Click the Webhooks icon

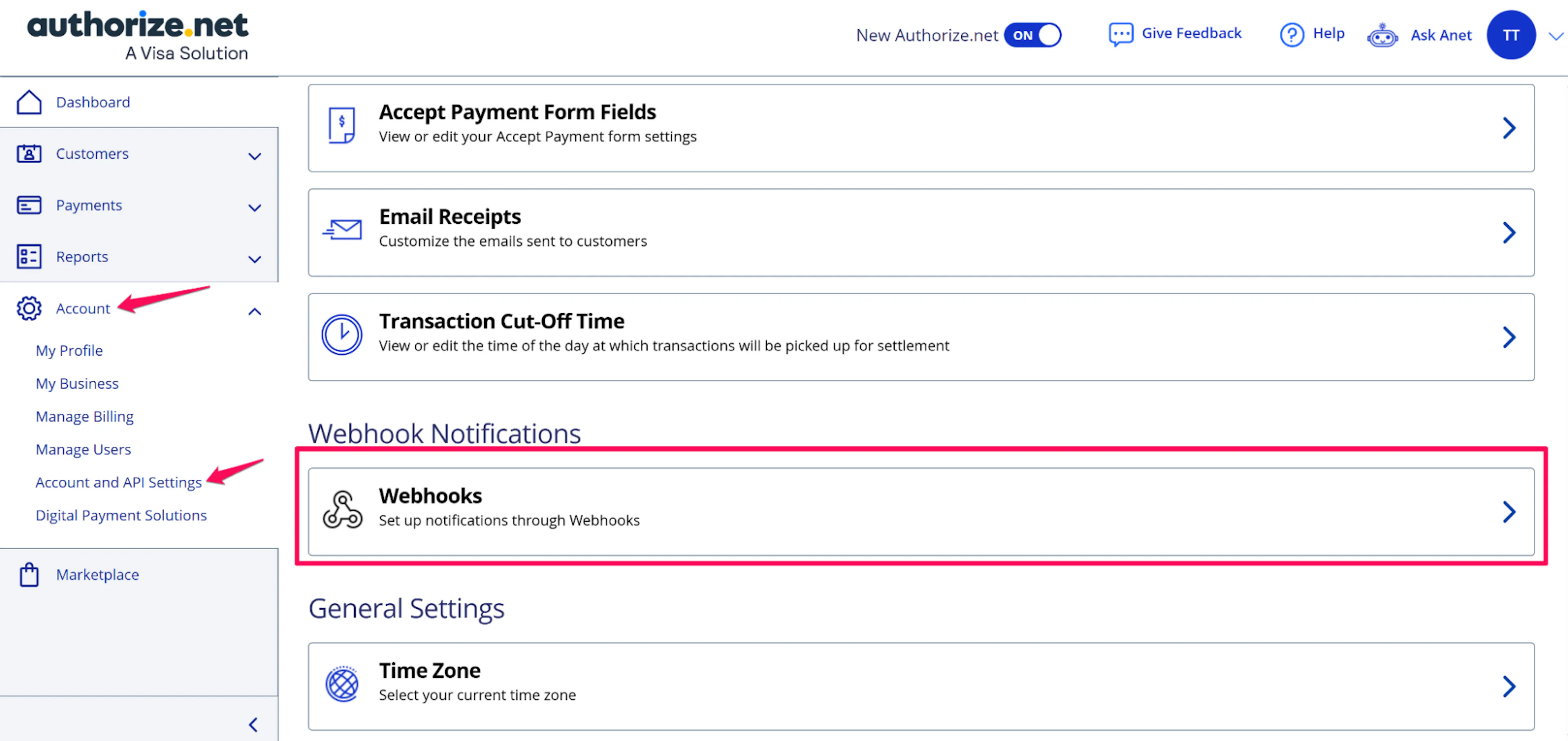[x=342, y=510]
